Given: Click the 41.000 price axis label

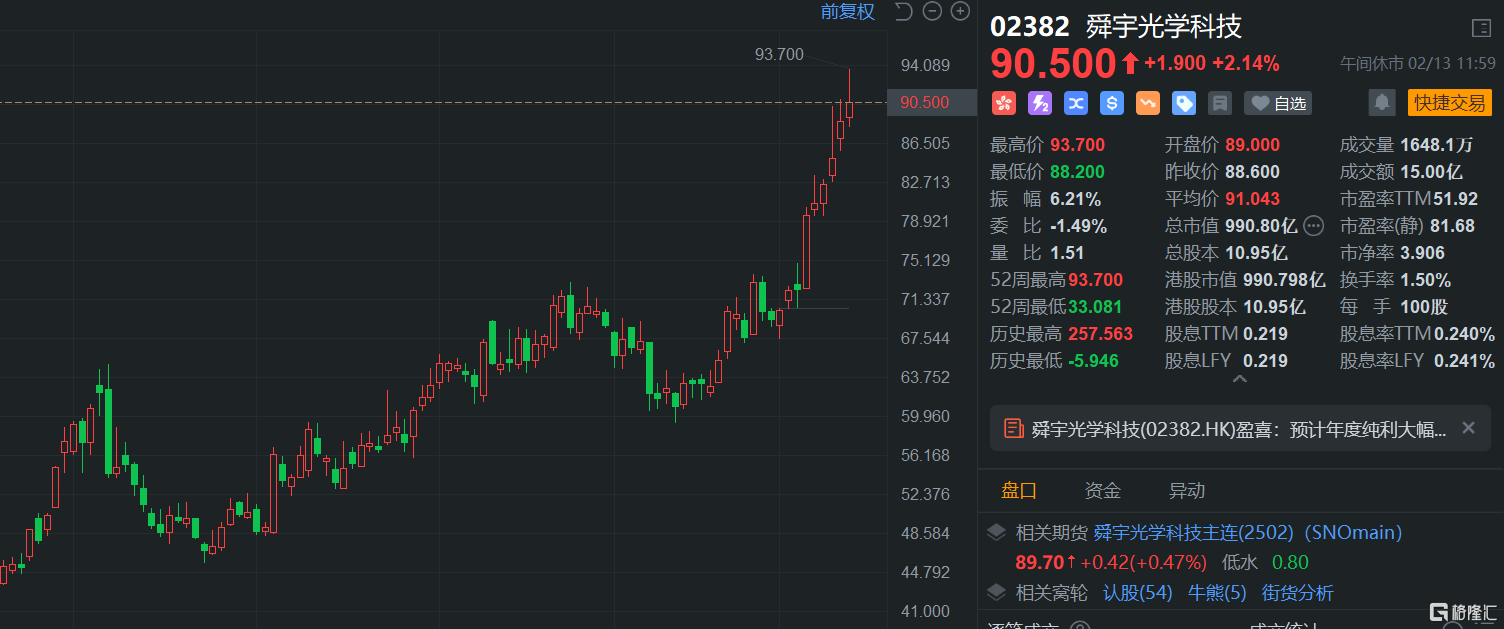Looking at the screenshot, I should coord(924,611).
